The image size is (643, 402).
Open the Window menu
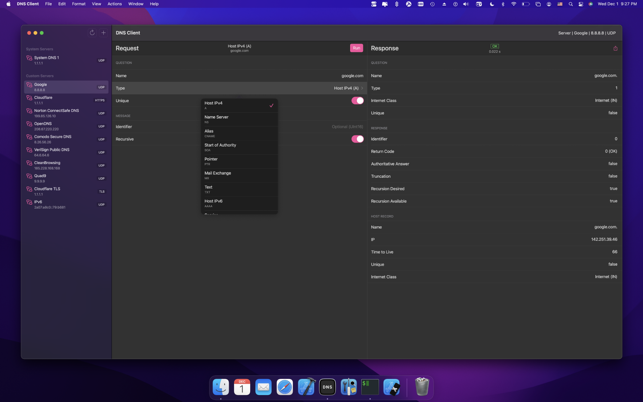click(x=136, y=4)
